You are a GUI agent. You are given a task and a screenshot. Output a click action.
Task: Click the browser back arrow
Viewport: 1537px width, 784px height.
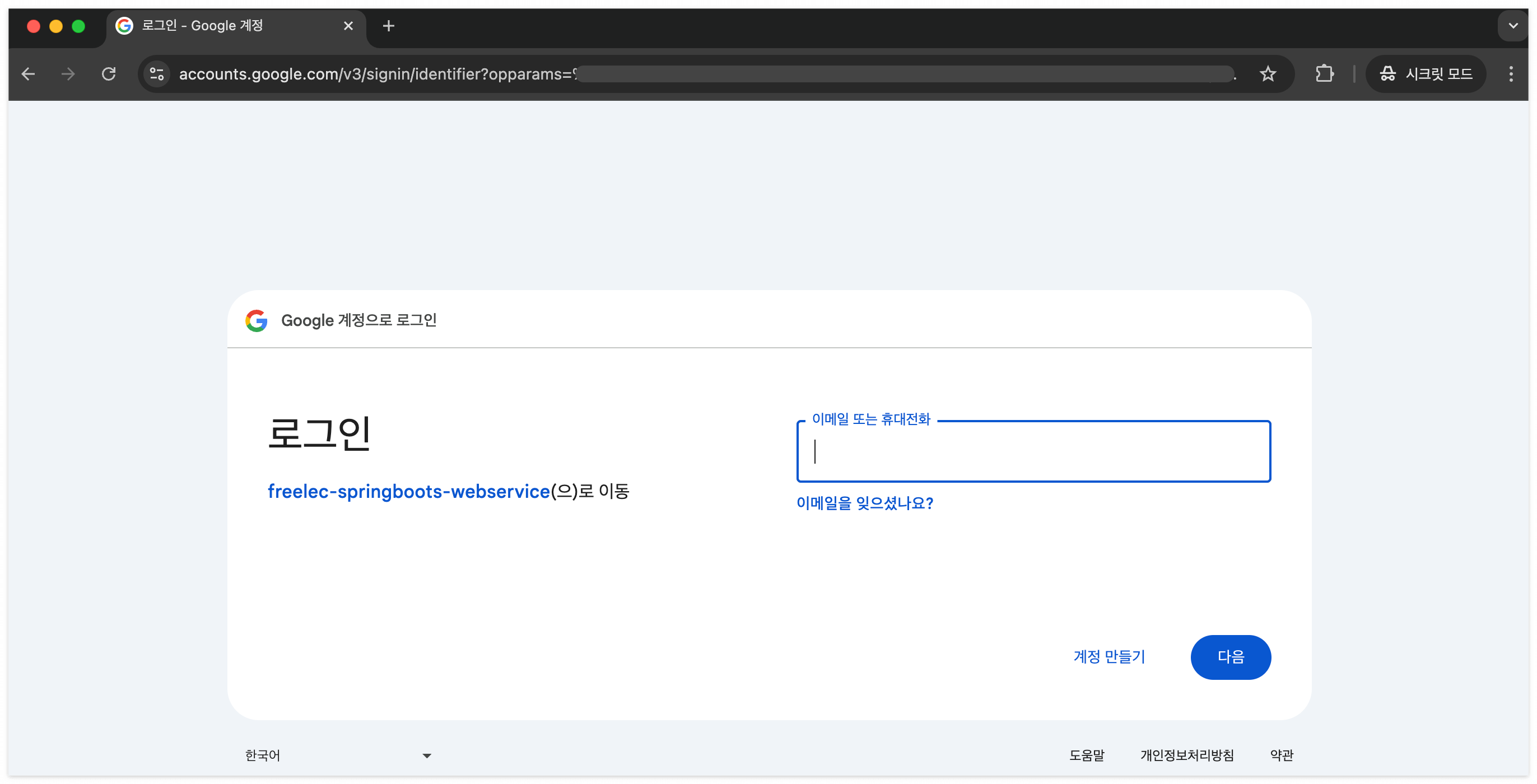click(28, 74)
